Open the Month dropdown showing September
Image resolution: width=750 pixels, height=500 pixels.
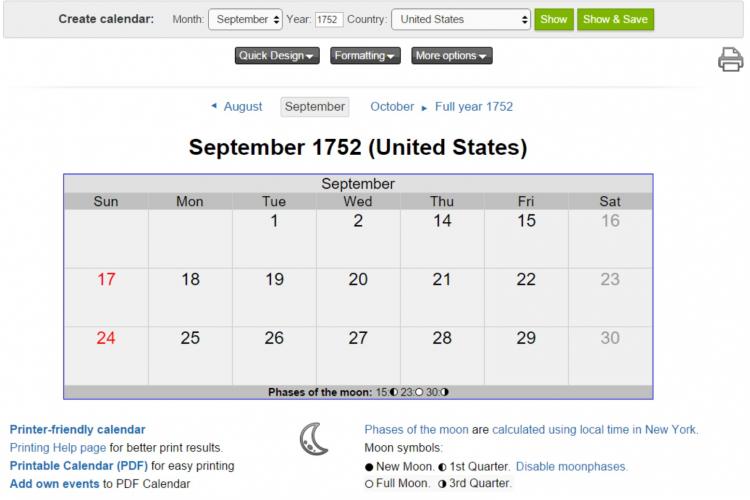(245, 20)
